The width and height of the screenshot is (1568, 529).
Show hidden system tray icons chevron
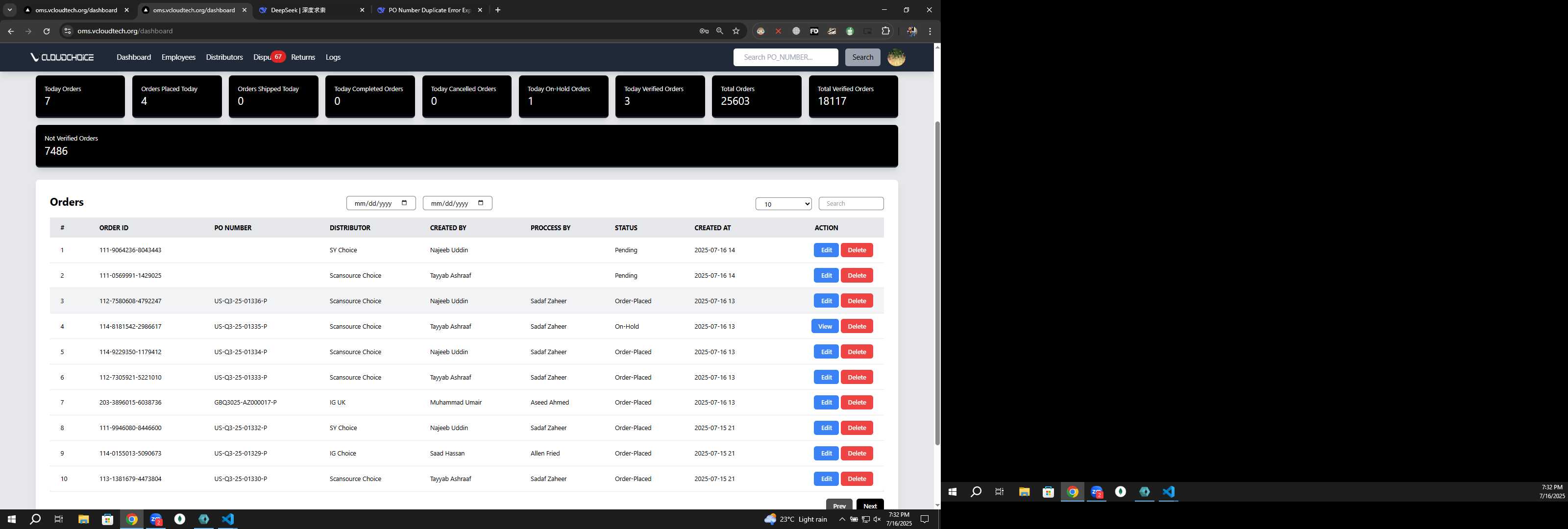pyautogui.click(x=842, y=519)
